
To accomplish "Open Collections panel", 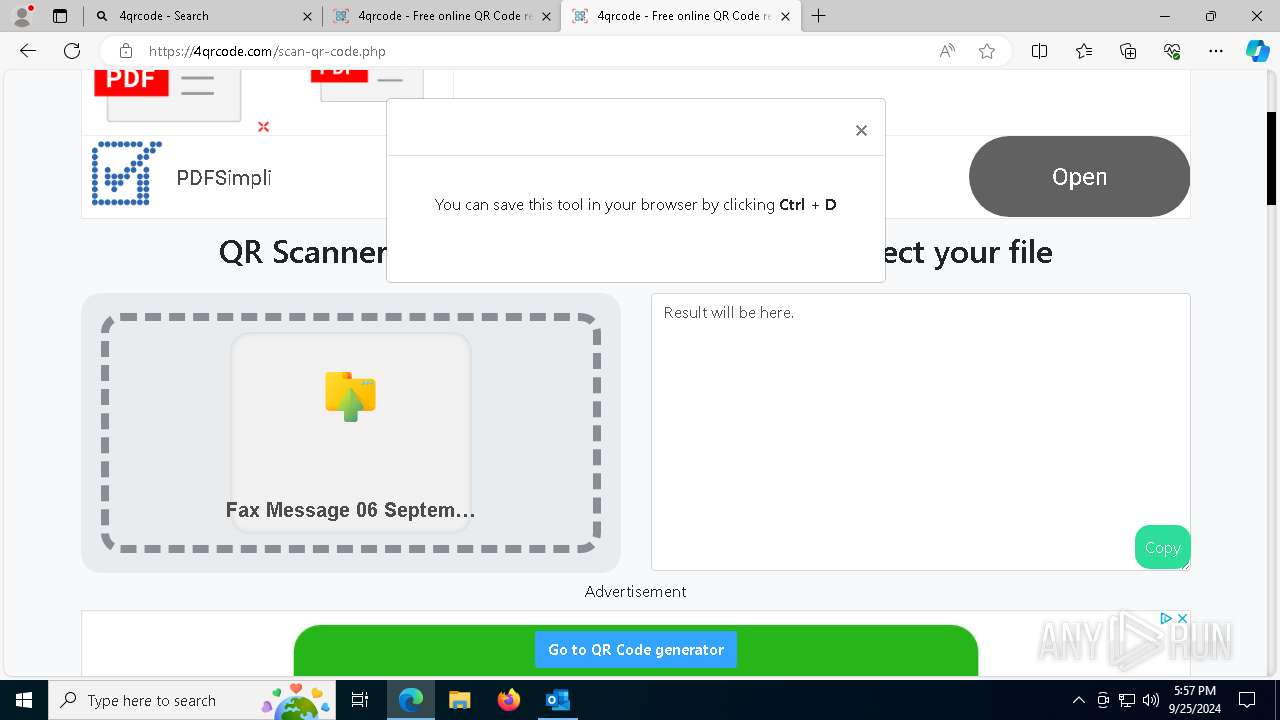I will coord(1128,51).
